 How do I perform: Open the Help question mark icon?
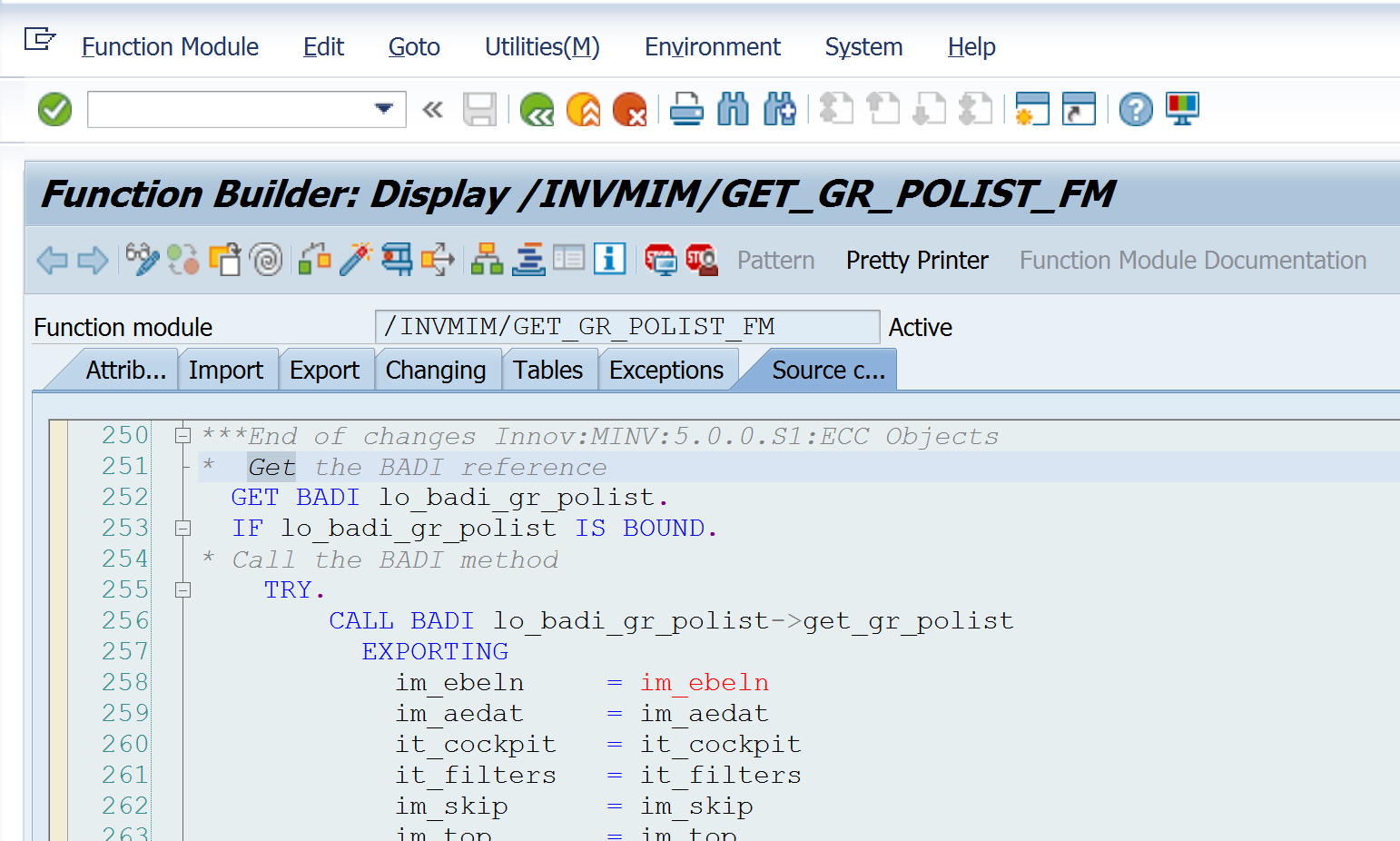coord(1135,110)
